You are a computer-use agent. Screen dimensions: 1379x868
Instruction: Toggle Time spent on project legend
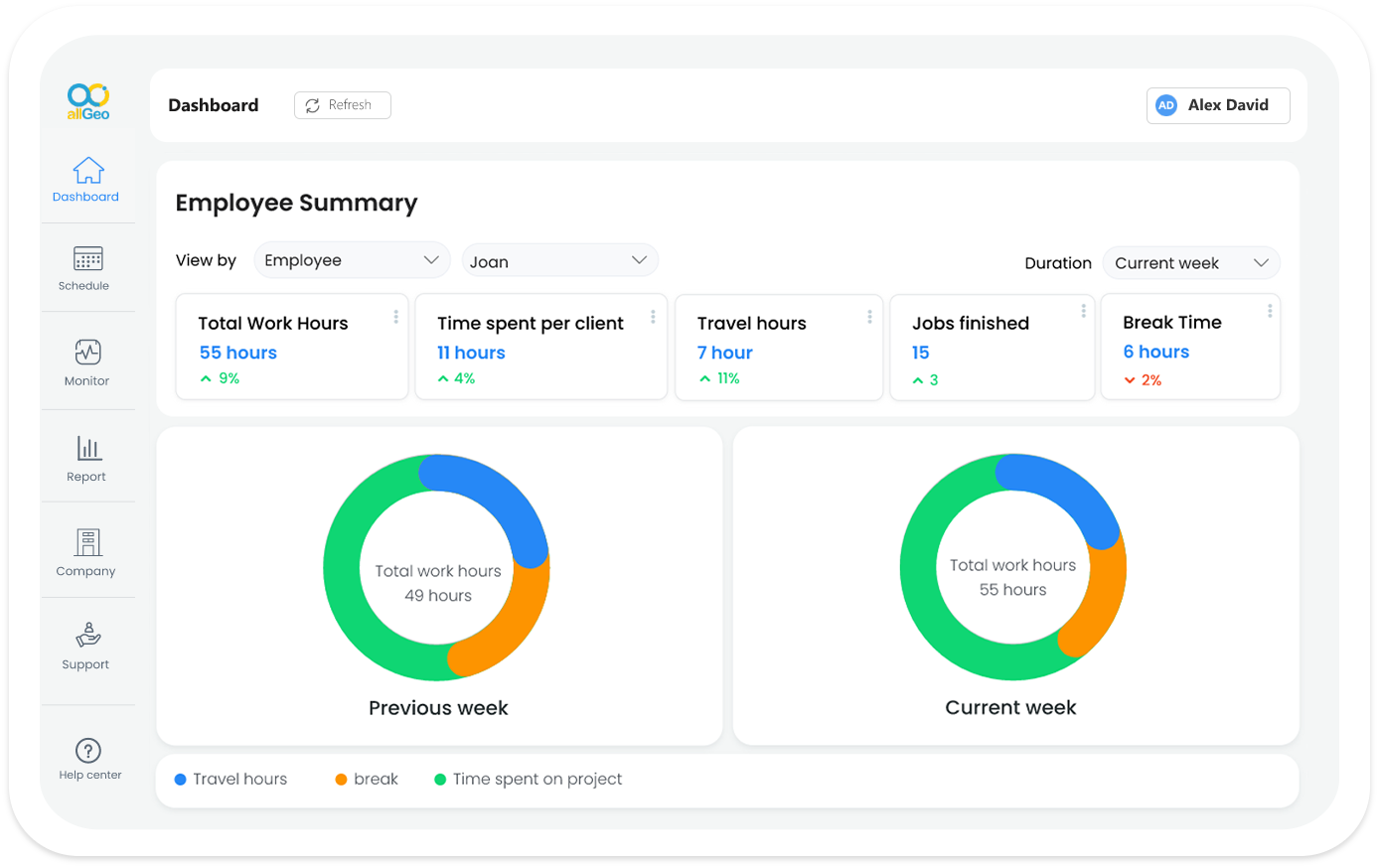point(529,780)
